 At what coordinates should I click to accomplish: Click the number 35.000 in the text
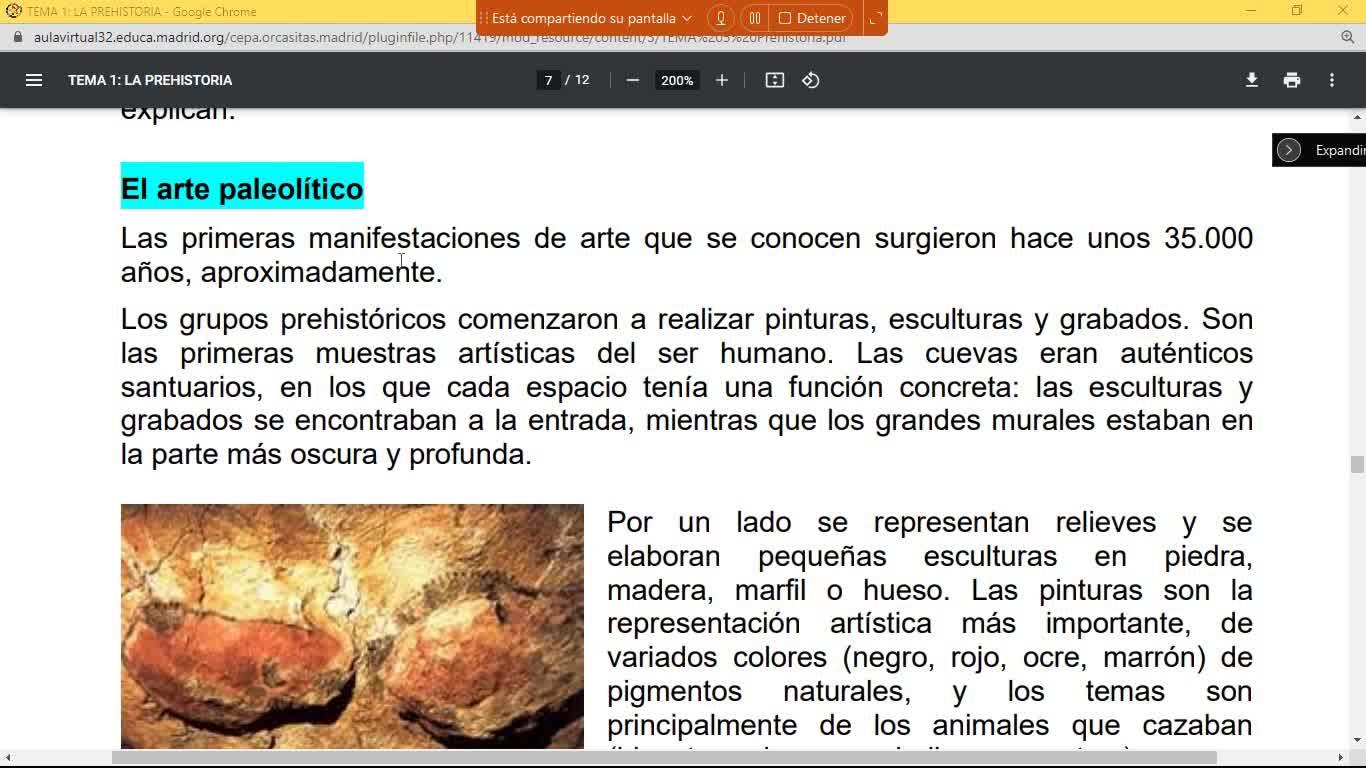point(1208,238)
